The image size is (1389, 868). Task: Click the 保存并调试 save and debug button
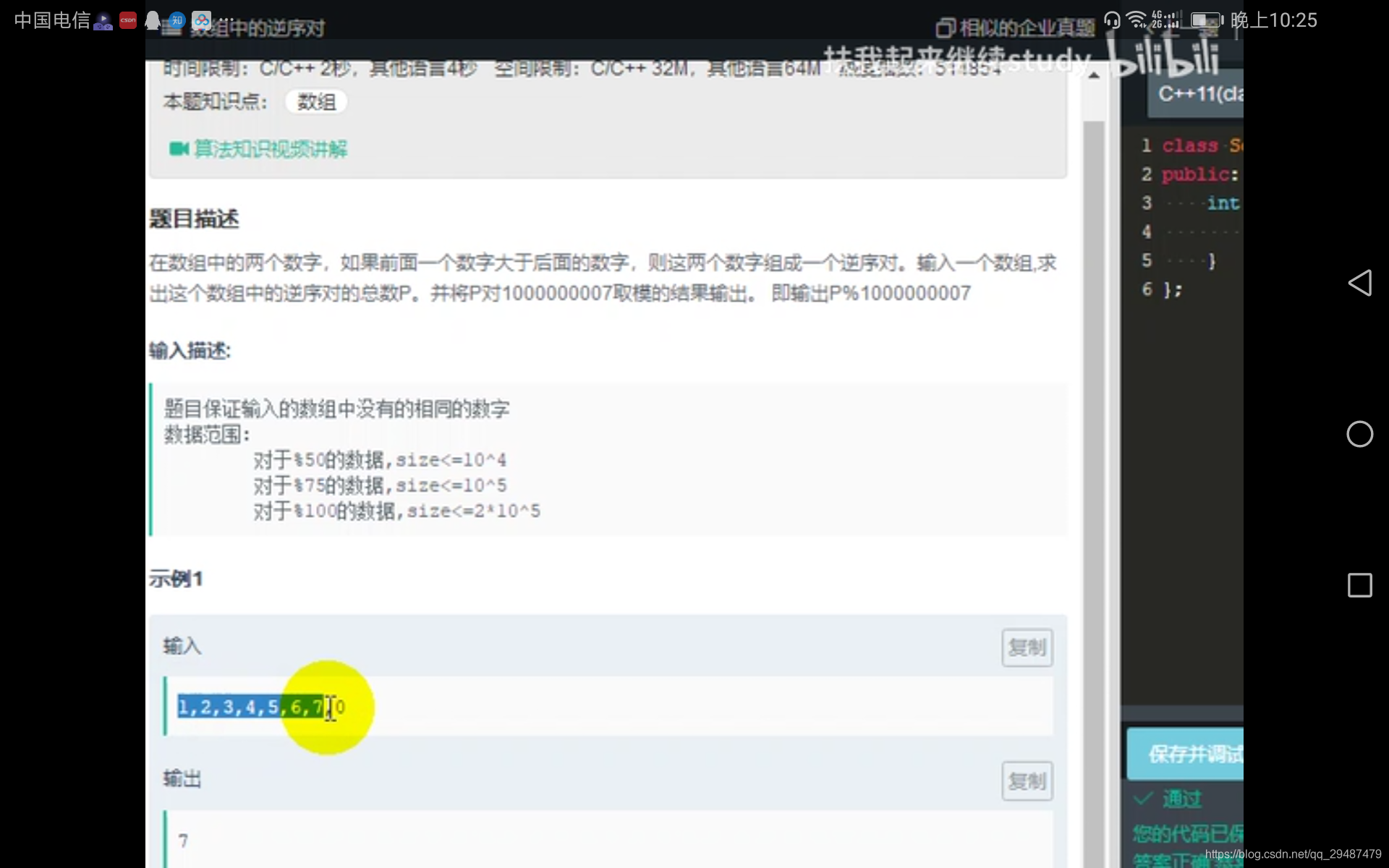pyautogui.click(x=1185, y=754)
